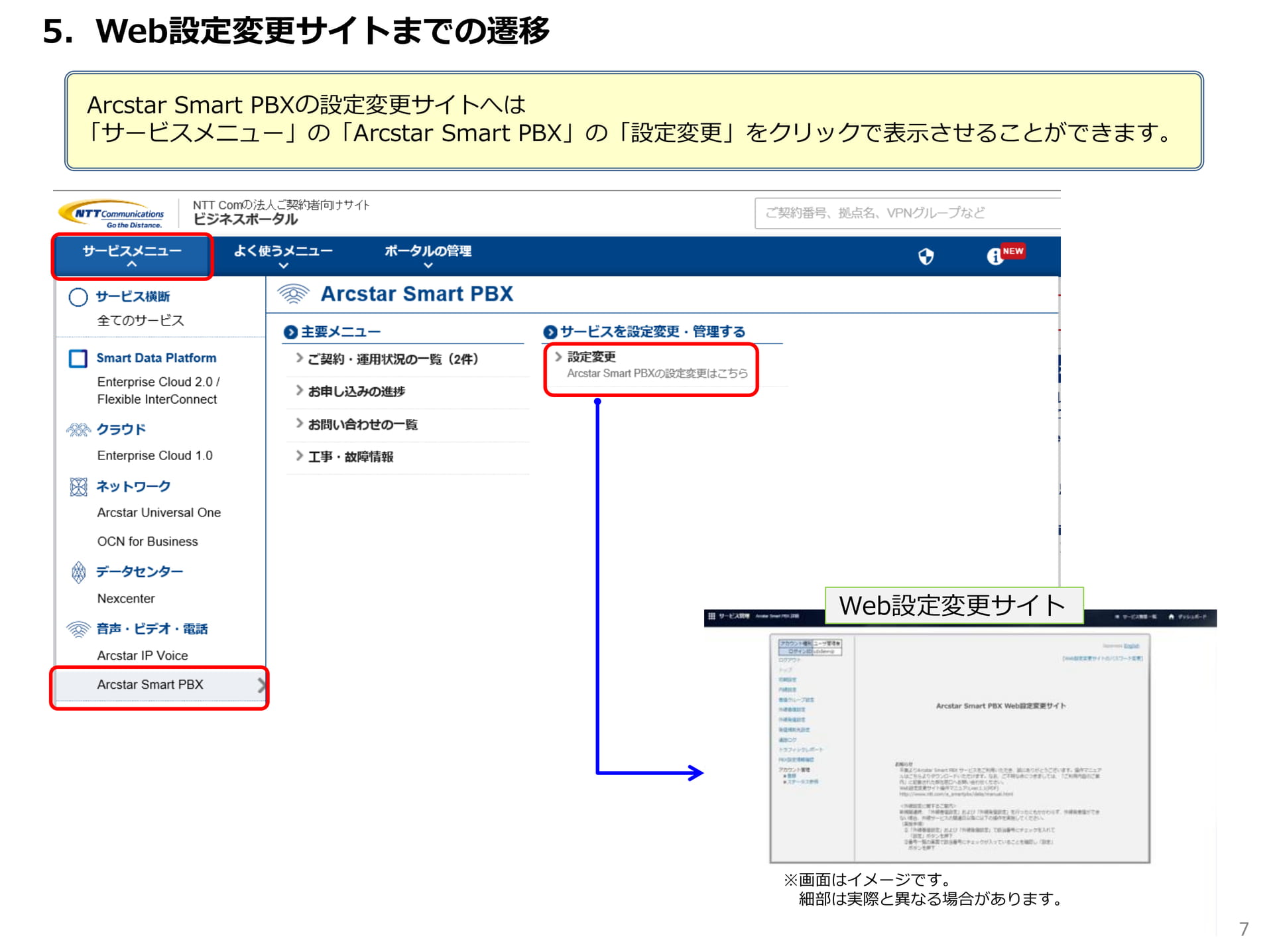Expand the よく使うメニュー chevron
The width and height of the screenshot is (1273, 952).
284,265
